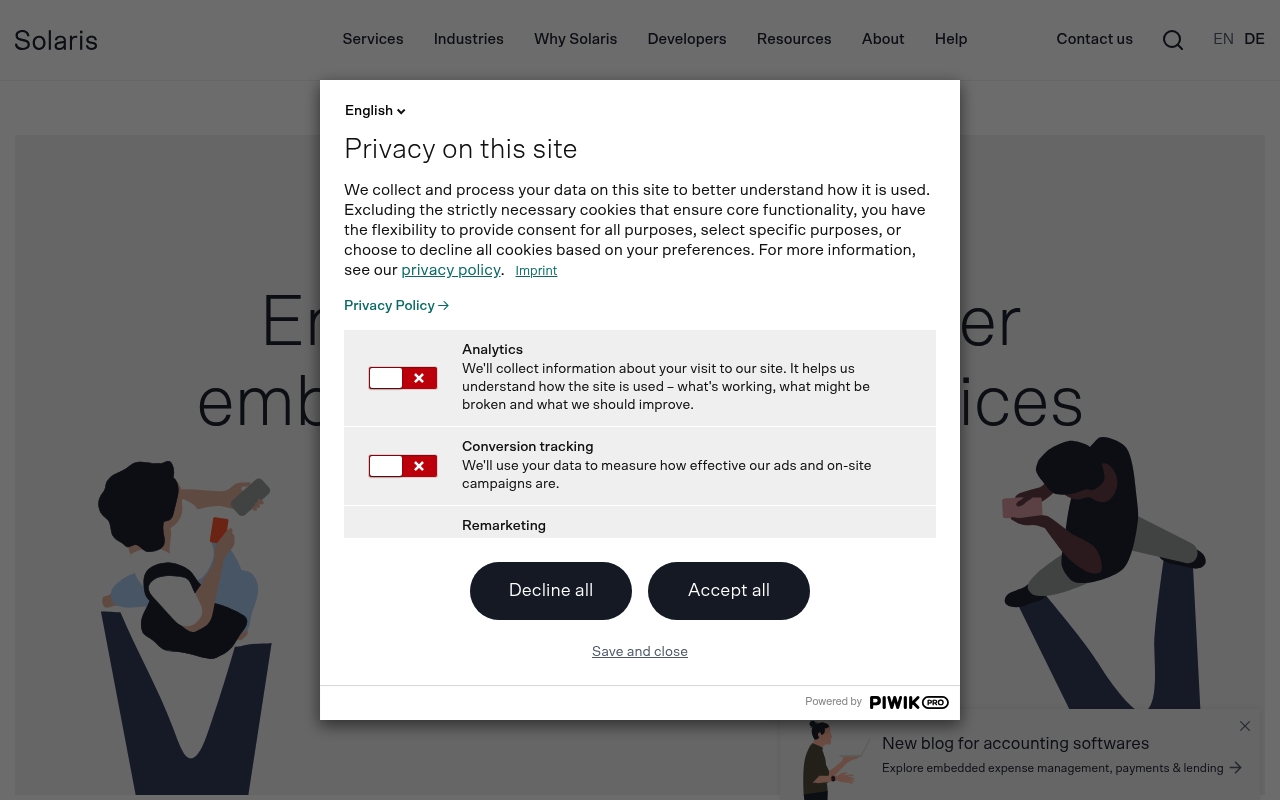Screen dimensions: 1280x800
Task: Click the search magnifier icon
Action: point(1173,40)
